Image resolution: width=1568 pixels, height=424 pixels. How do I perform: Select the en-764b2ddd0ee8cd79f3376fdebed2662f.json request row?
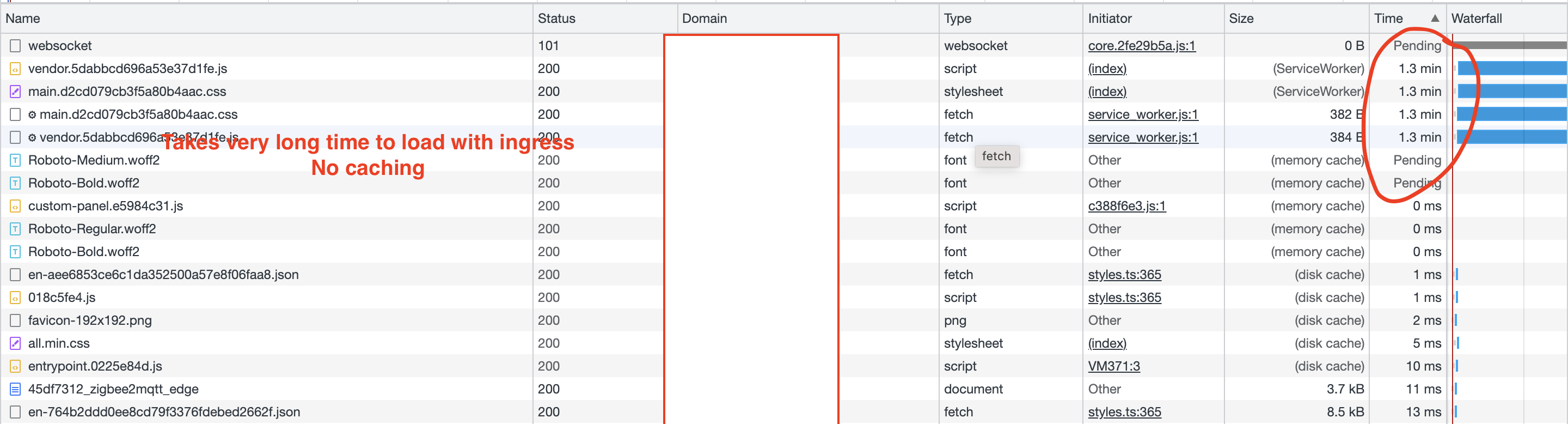click(x=784, y=413)
